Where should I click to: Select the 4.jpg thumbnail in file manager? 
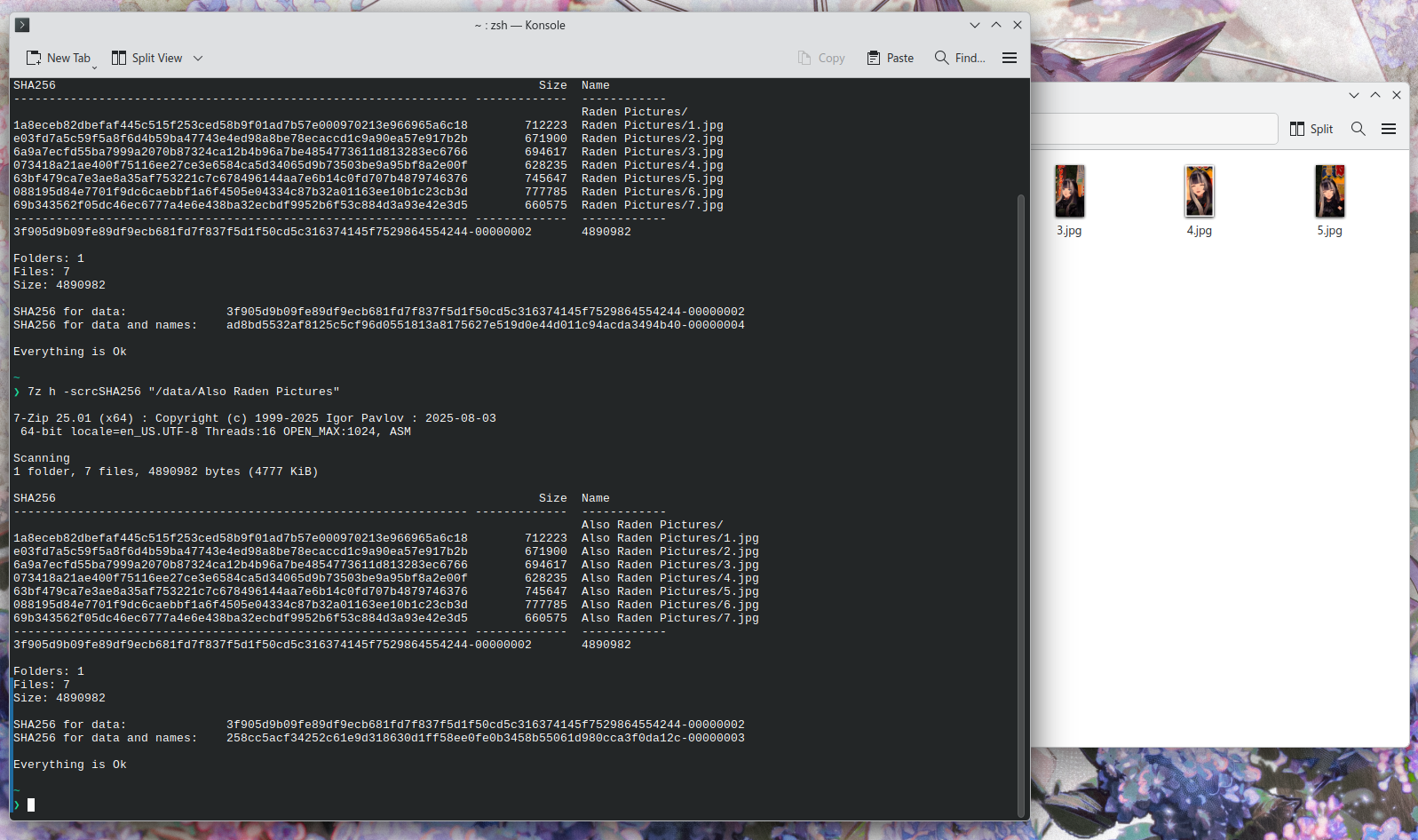click(1200, 191)
